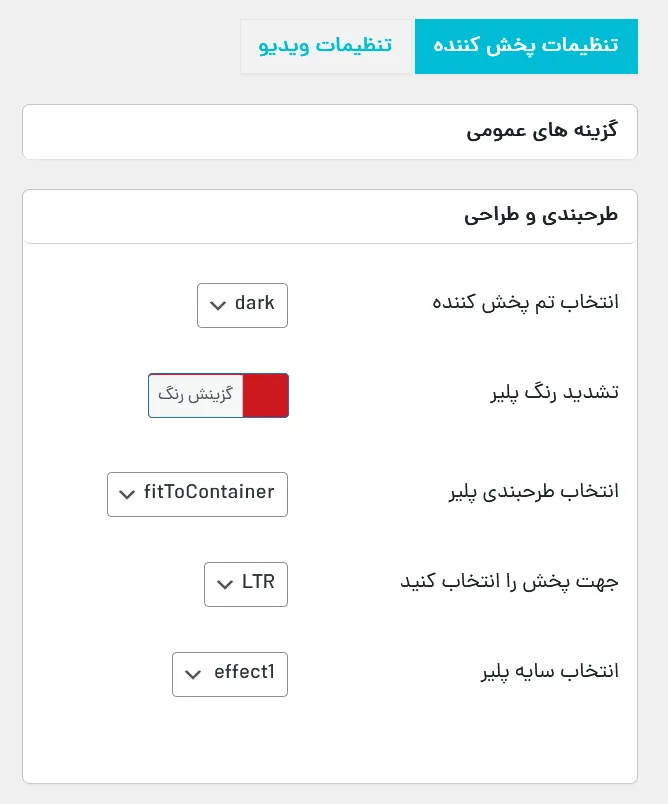Screen dimensions: 668x804
Task: Click the گزینش رنگ button
Action: [196, 395]
